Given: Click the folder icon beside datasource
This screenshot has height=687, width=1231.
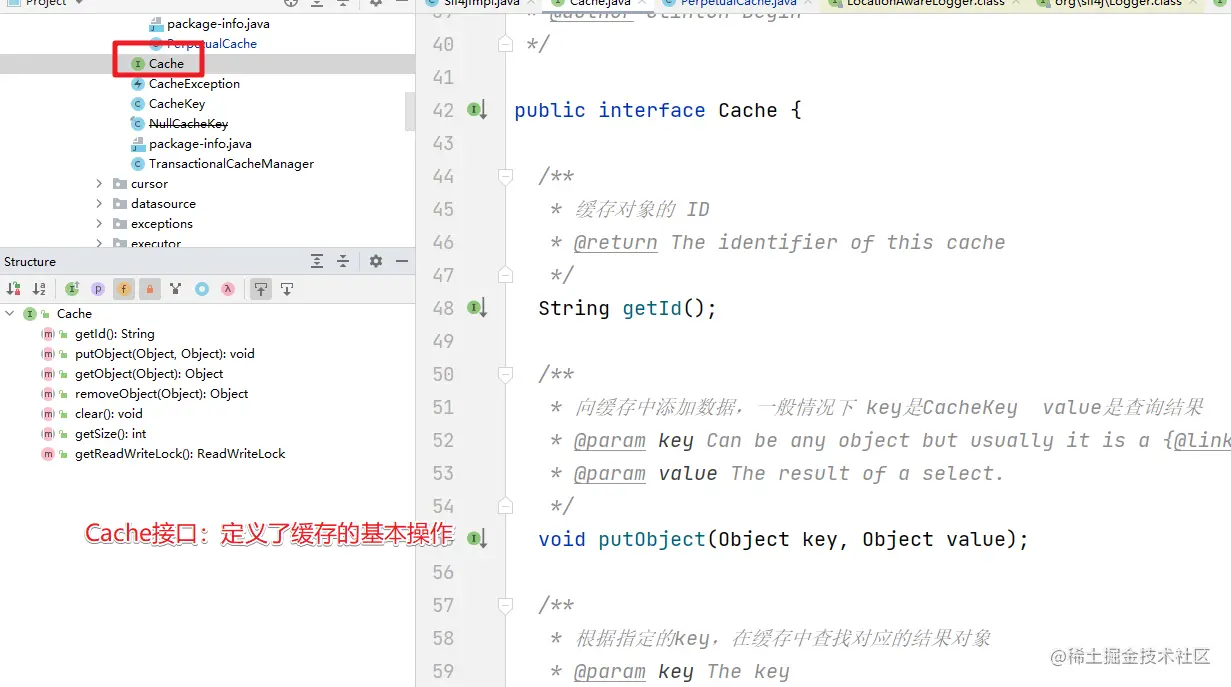Looking at the screenshot, I should click(120, 204).
